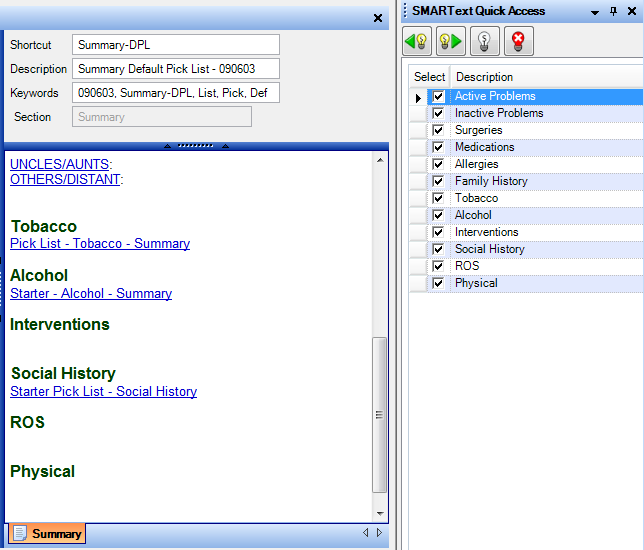Toggle the Alcohol row checkbox
The image size is (644, 550).
438,215
